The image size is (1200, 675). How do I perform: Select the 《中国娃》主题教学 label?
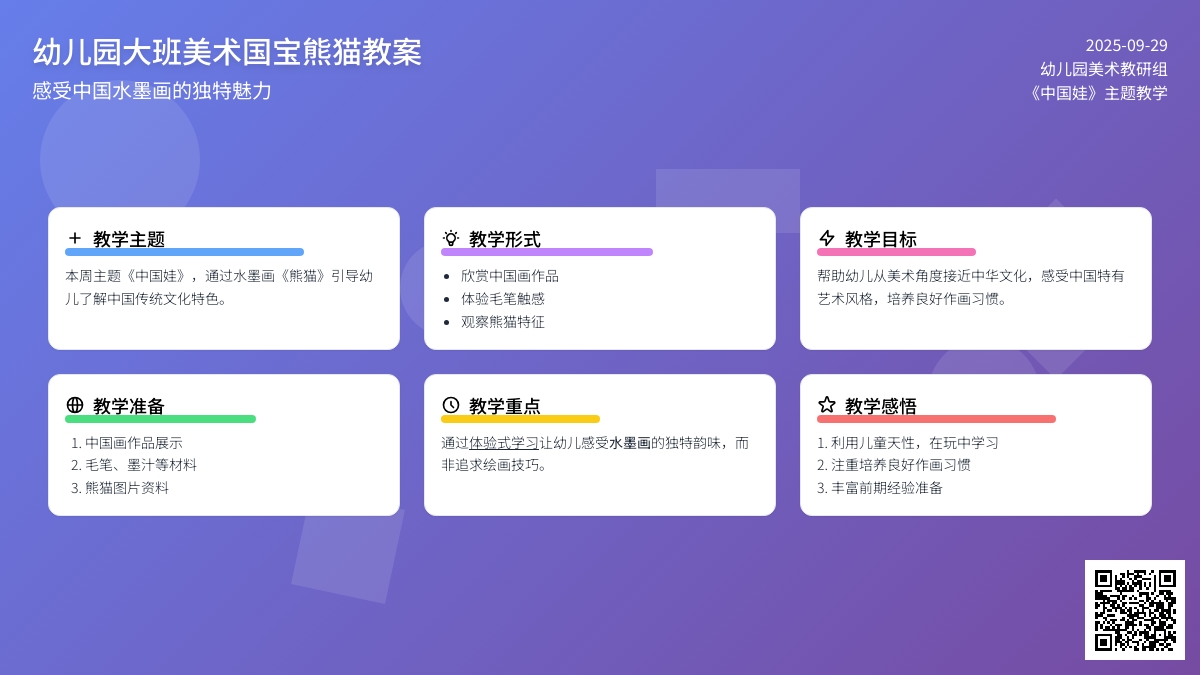tap(1097, 93)
